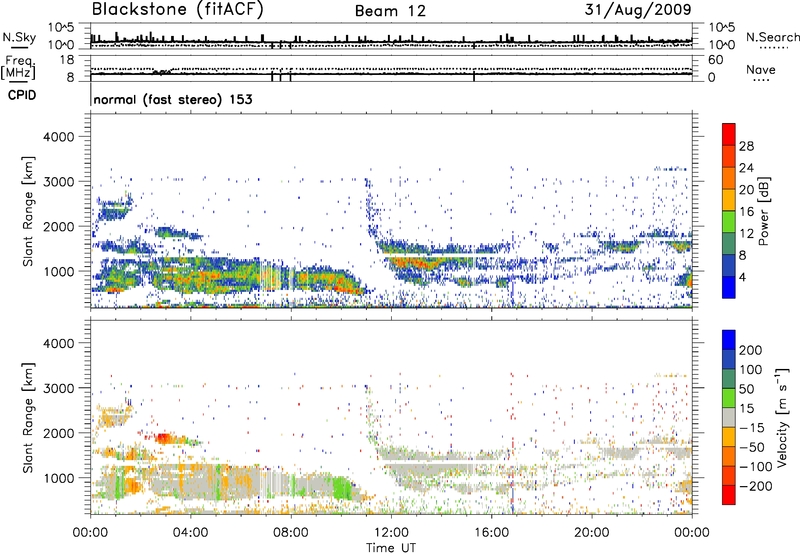Click the '04:00' time tick label
This screenshot has height=554, width=800.
click(x=190, y=533)
